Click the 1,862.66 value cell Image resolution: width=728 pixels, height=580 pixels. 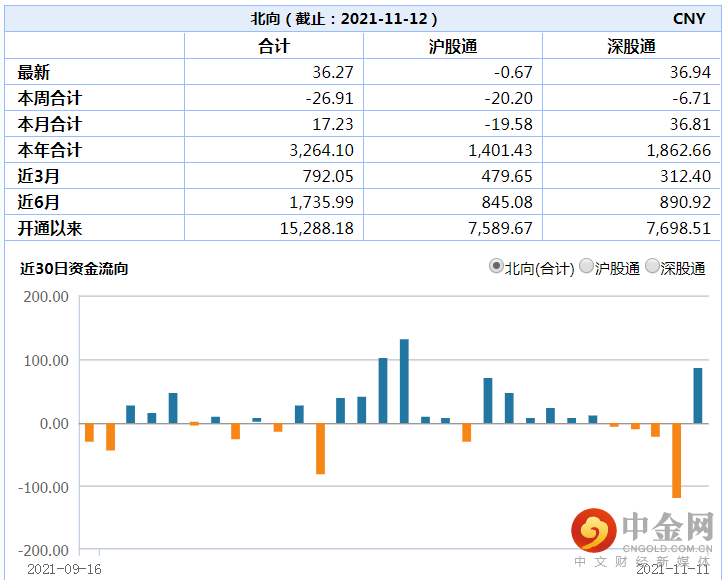[679, 150]
